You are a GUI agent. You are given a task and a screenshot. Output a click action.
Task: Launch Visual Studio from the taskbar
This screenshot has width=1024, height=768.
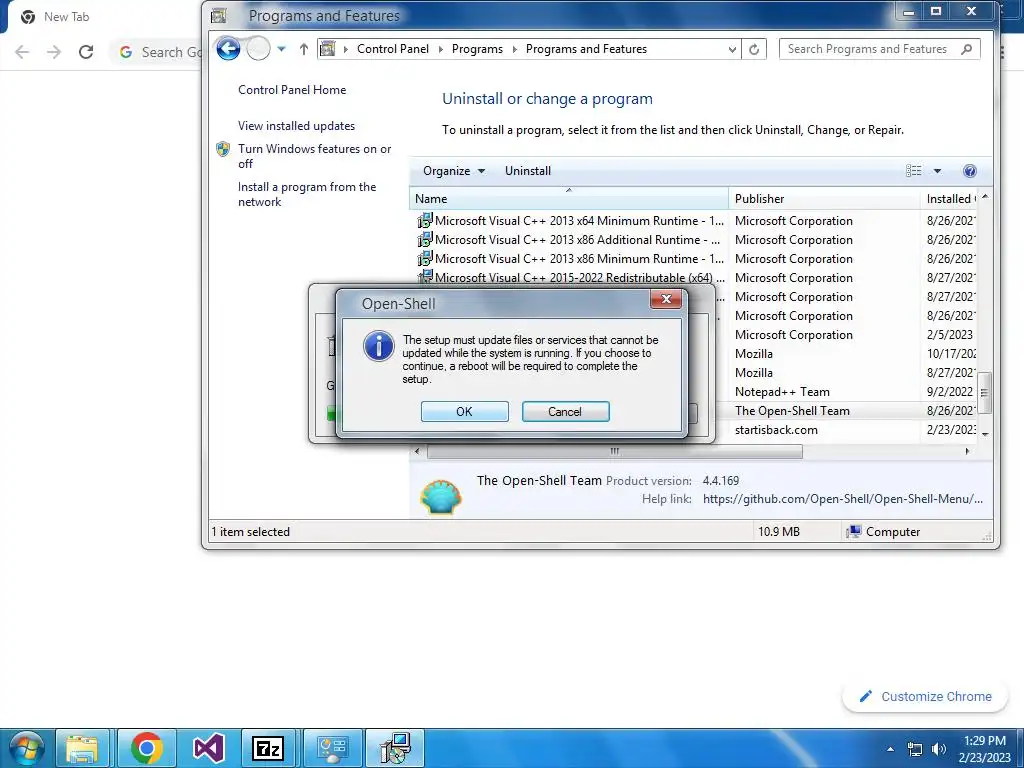click(208, 748)
